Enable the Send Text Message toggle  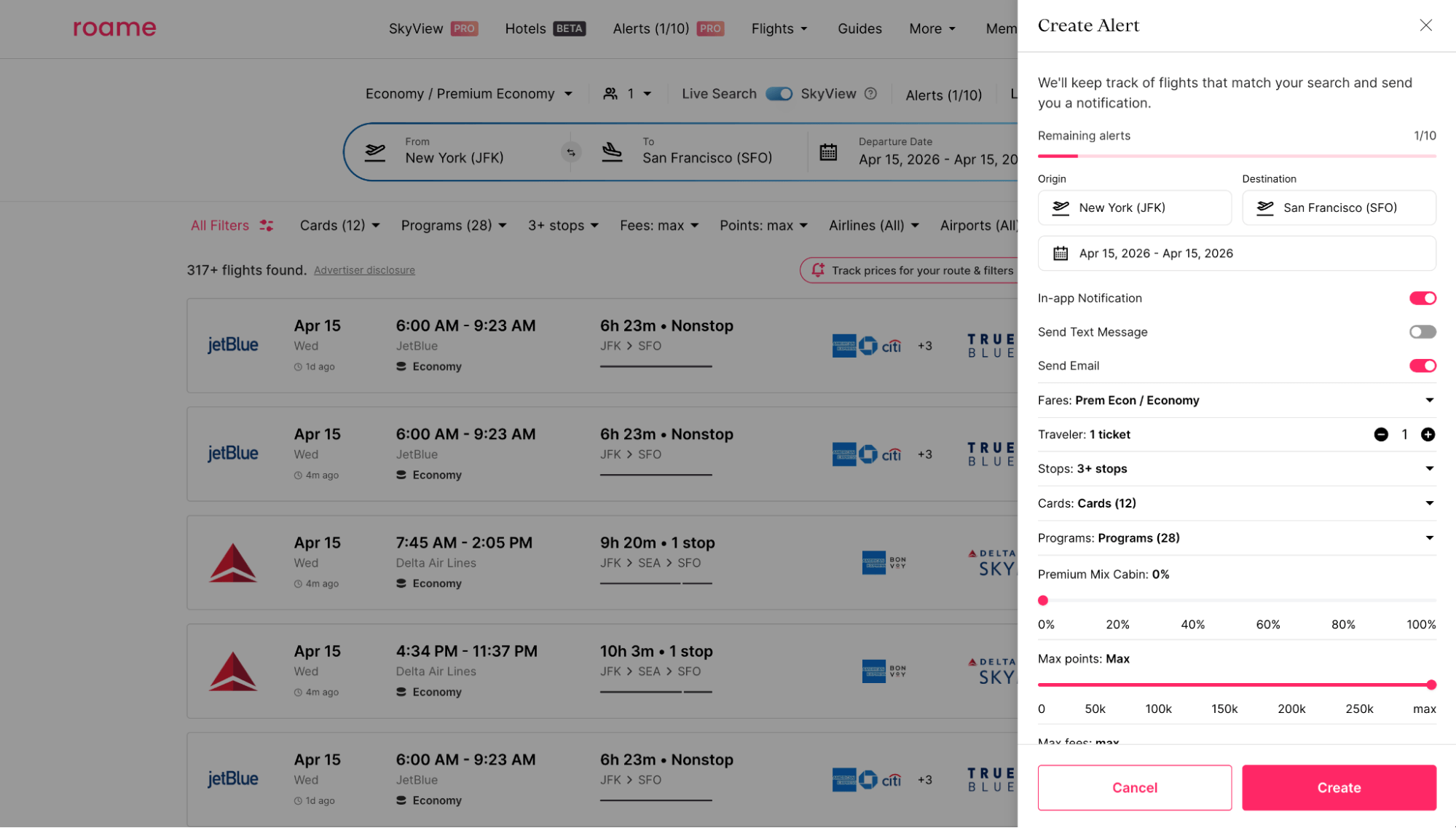[x=1422, y=332]
